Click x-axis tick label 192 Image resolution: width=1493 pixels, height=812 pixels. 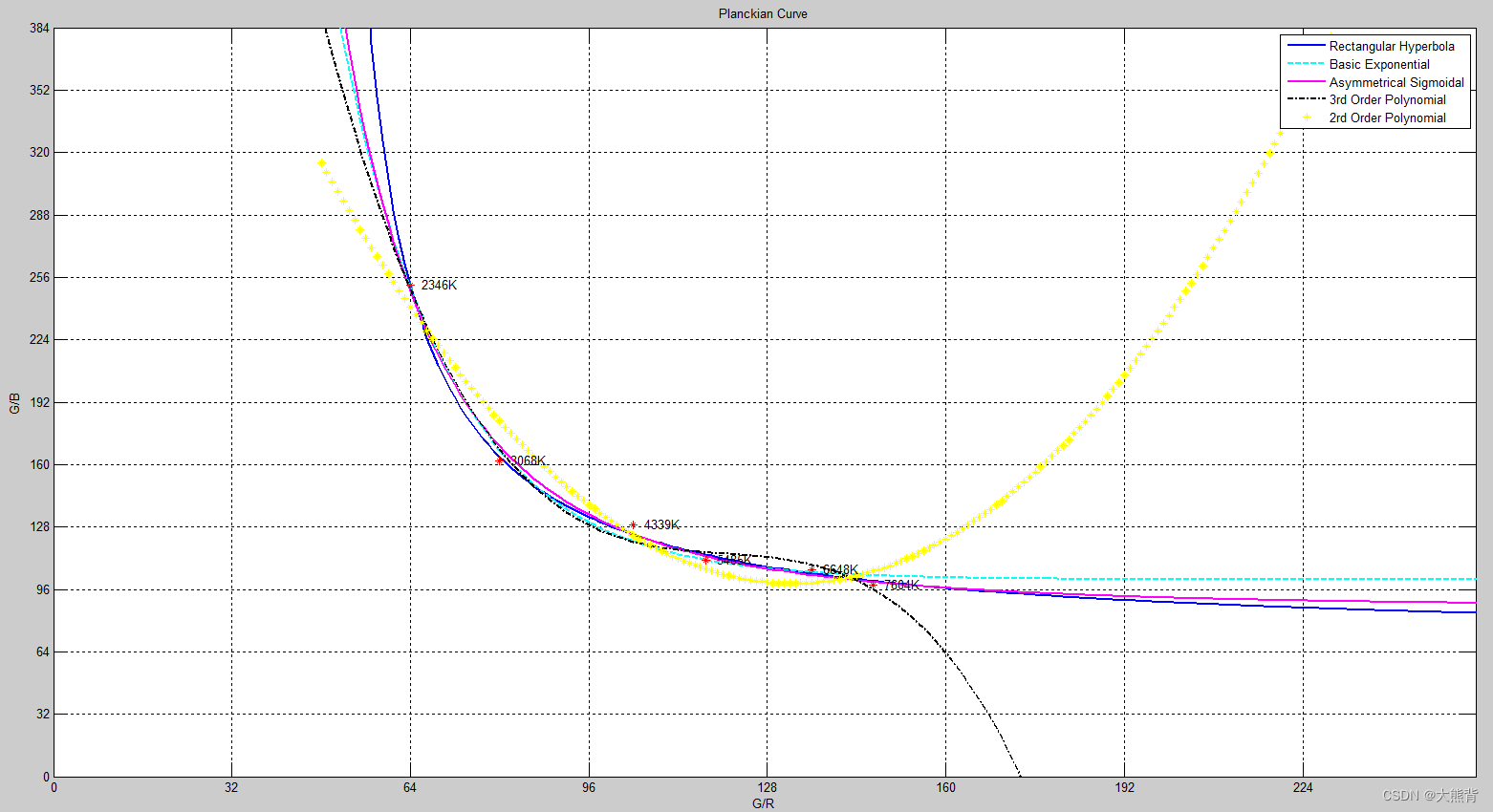1124,787
